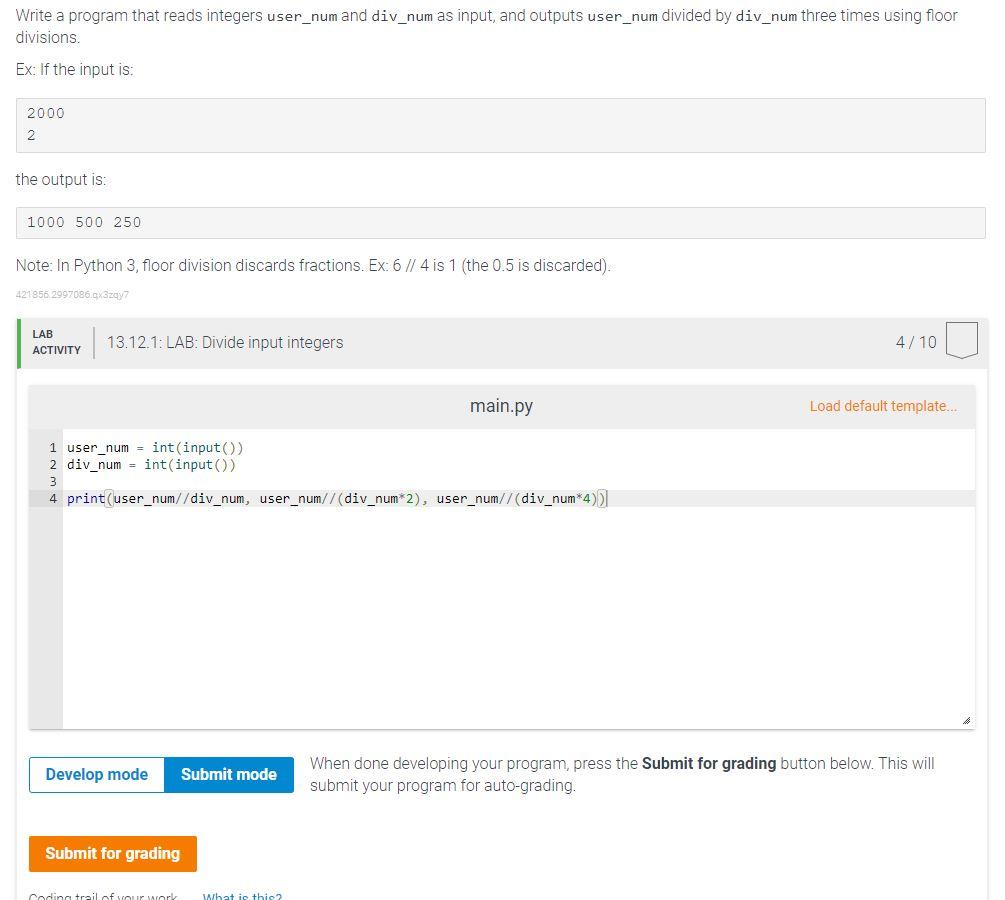The image size is (1005, 900).
Task: Click the 'What is this?' link
Action: [242, 895]
